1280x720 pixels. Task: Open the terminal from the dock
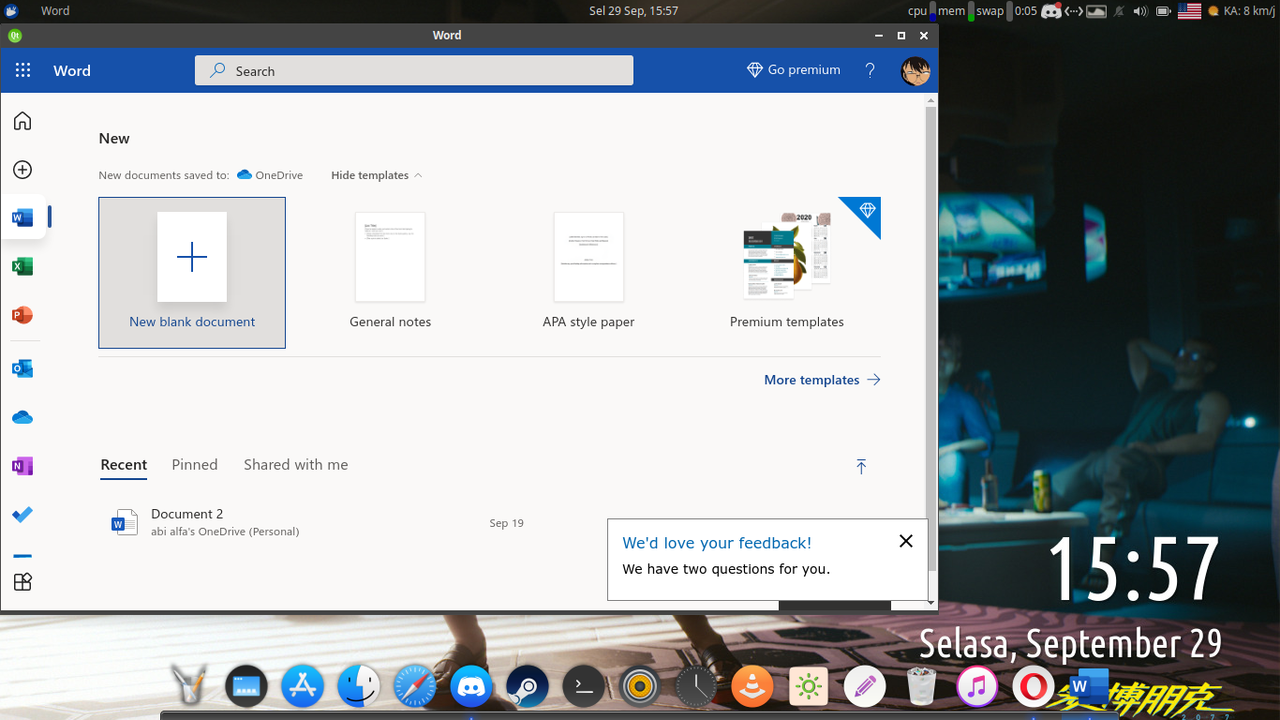pyautogui.click(x=583, y=687)
